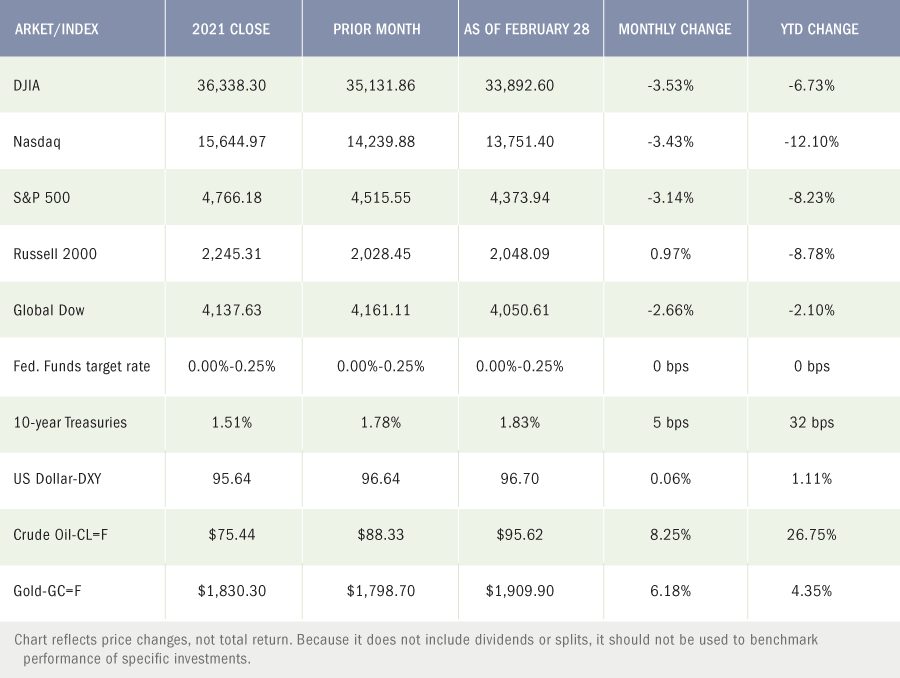The image size is (900, 678).
Task: Select Fed Funds YTD change "0 bps"
Action: [812, 366]
